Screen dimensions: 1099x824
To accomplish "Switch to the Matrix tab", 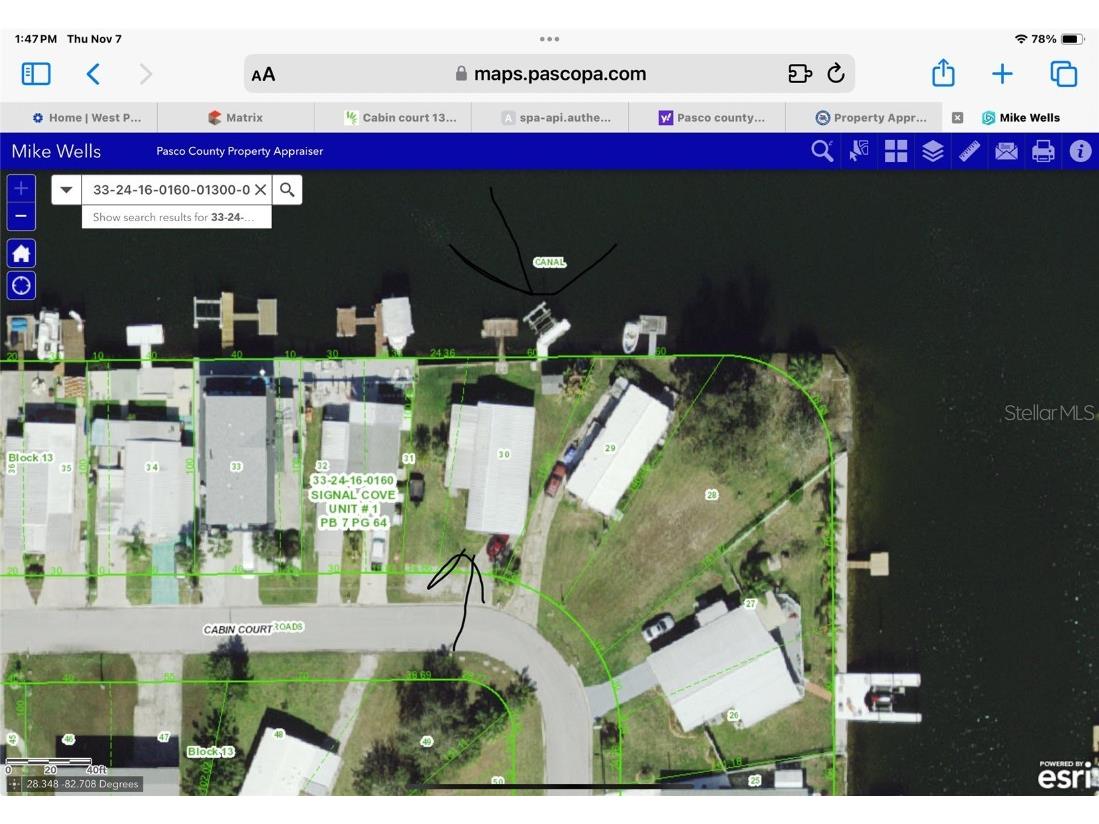I will (x=237, y=117).
